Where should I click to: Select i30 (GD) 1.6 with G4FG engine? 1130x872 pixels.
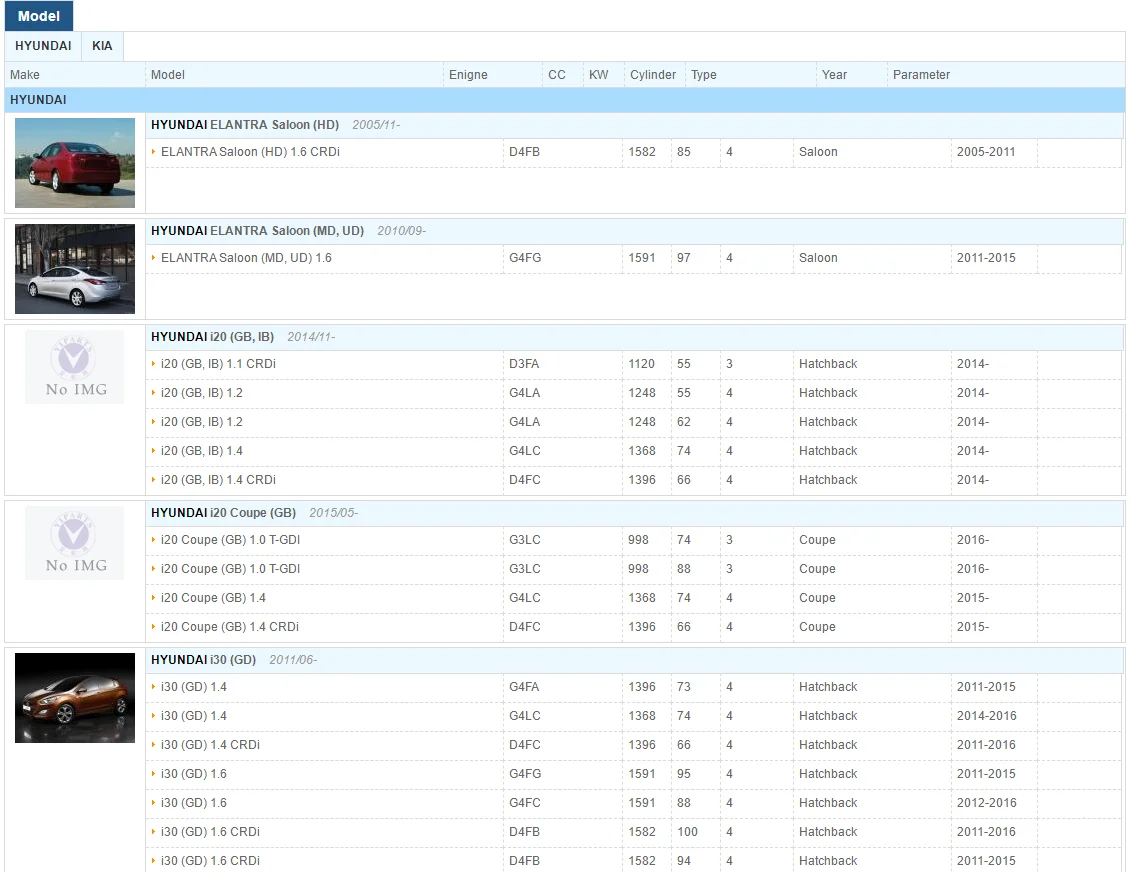194,773
